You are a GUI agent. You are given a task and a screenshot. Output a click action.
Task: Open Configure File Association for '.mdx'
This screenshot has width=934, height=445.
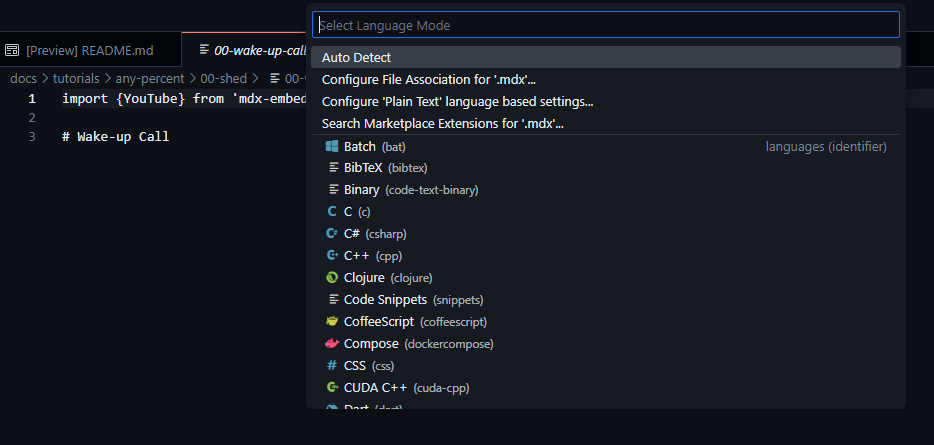point(606,79)
